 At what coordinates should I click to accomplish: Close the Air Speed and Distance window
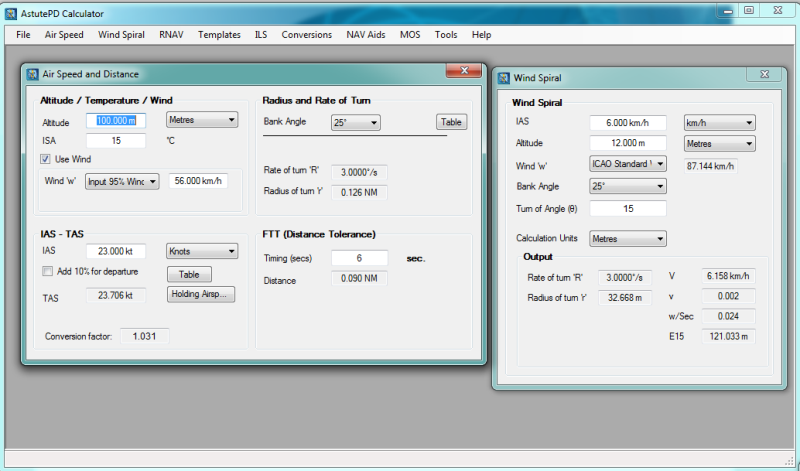pyautogui.click(x=464, y=70)
